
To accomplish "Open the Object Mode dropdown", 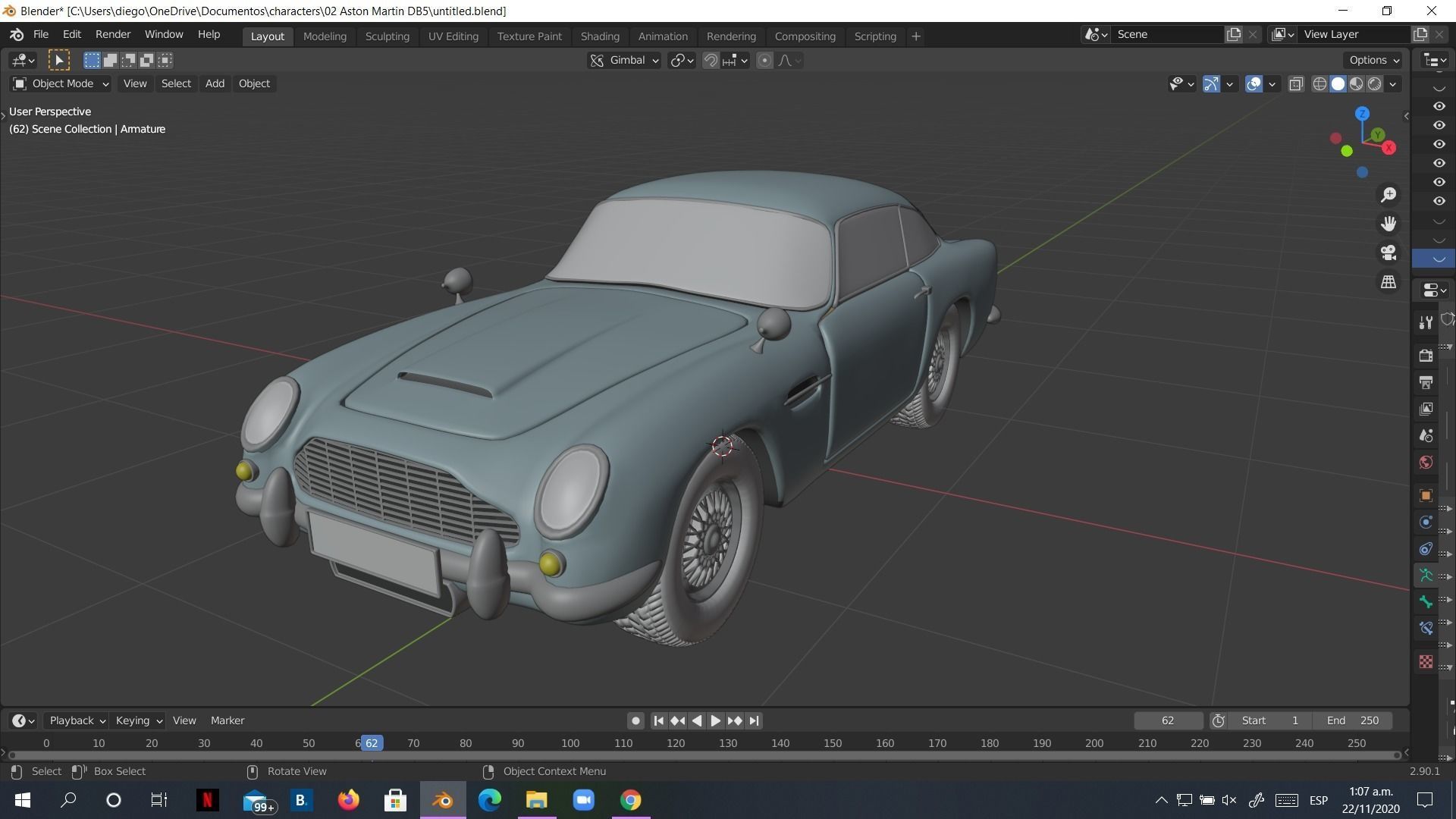I will coord(61,83).
